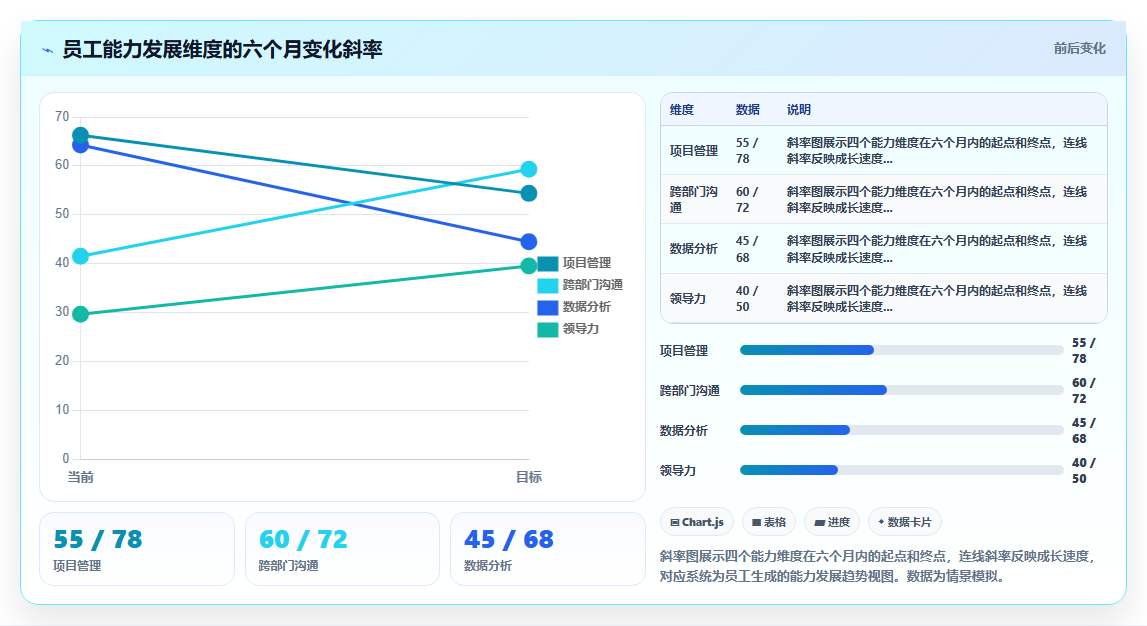Click the 前后变化 label in header
1147x626 pixels.
pos(1079,48)
